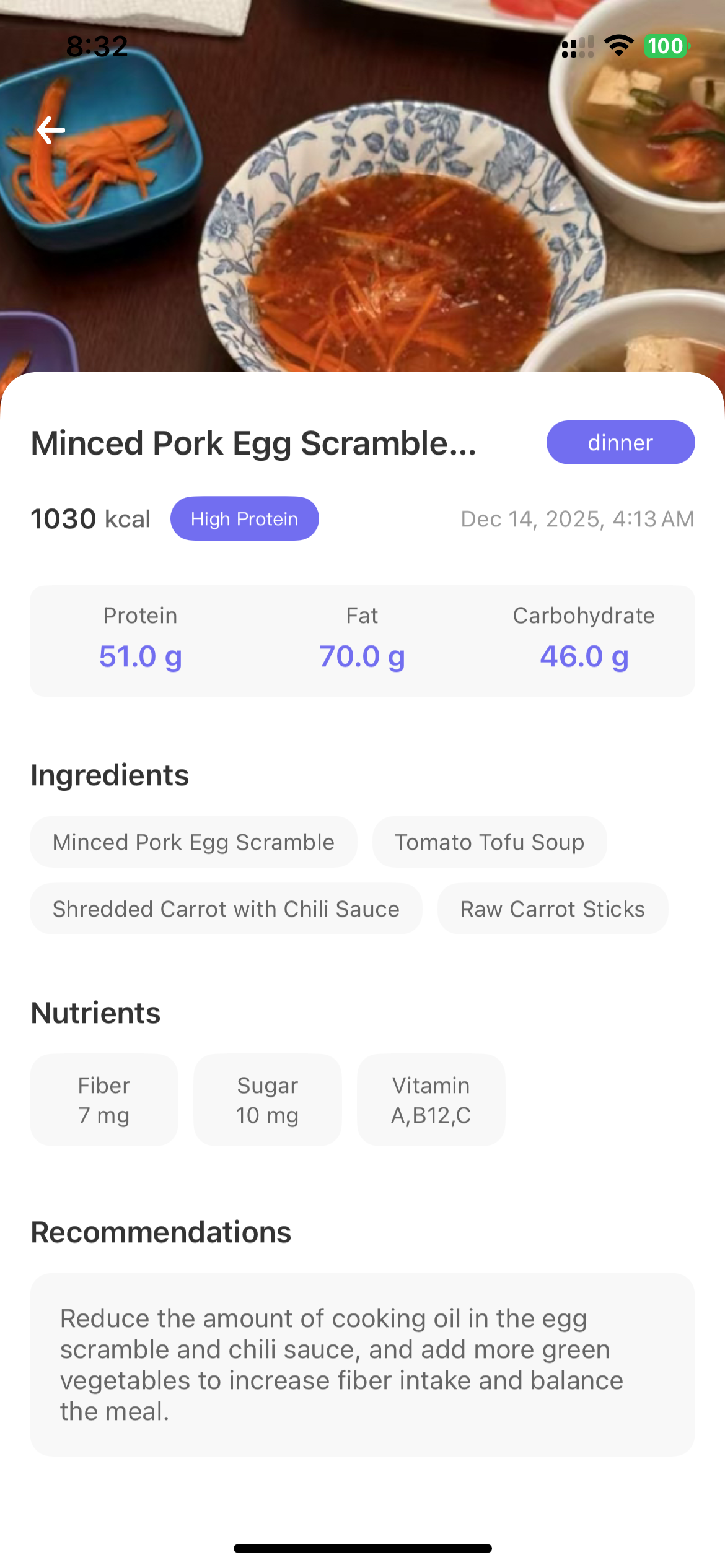The width and height of the screenshot is (725, 1568).
Task: Tap the High Protein tag
Action: tap(244, 519)
